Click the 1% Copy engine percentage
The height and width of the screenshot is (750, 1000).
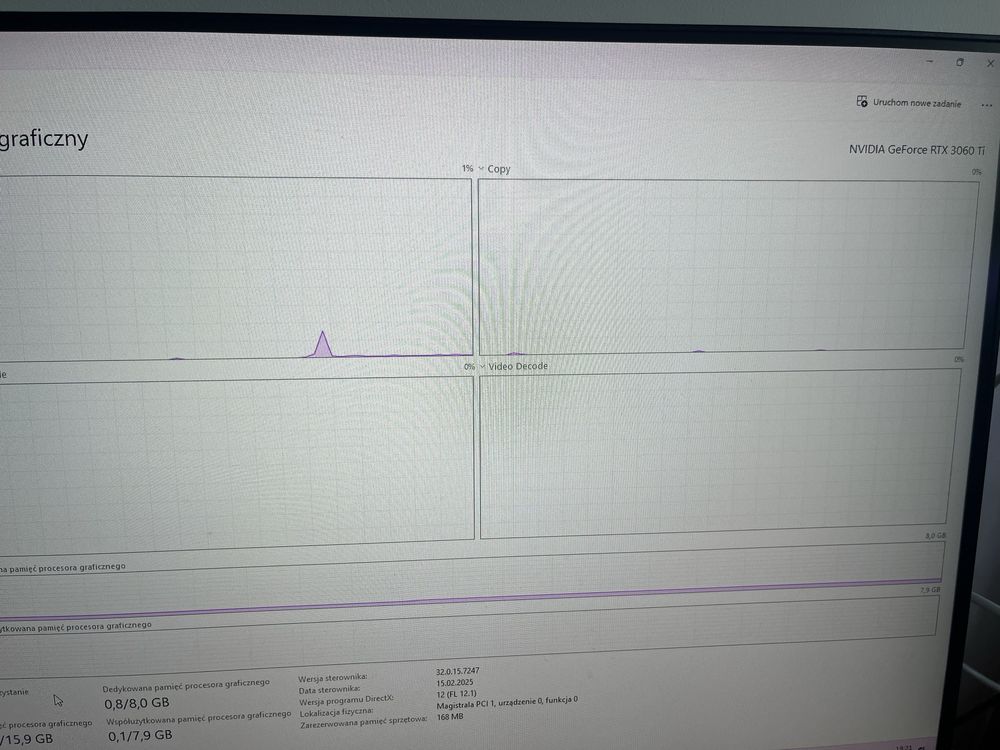click(x=467, y=168)
